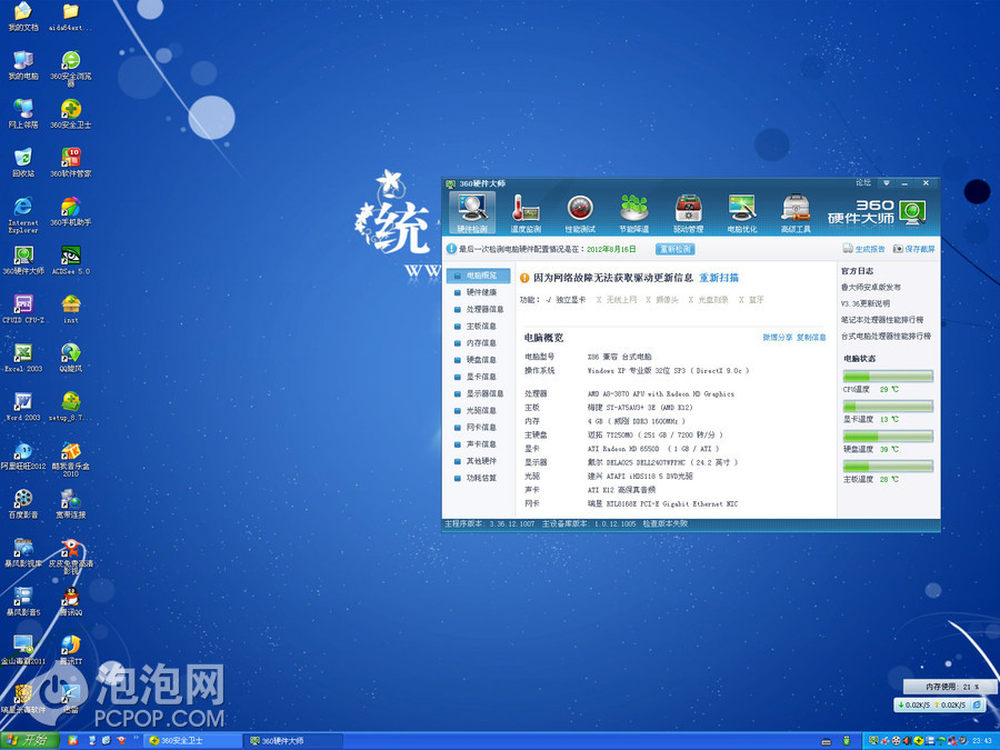Viewport: 1000px width, 750px height.
Task: Open 电脑优化 PC optimization
Action: [742, 213]
